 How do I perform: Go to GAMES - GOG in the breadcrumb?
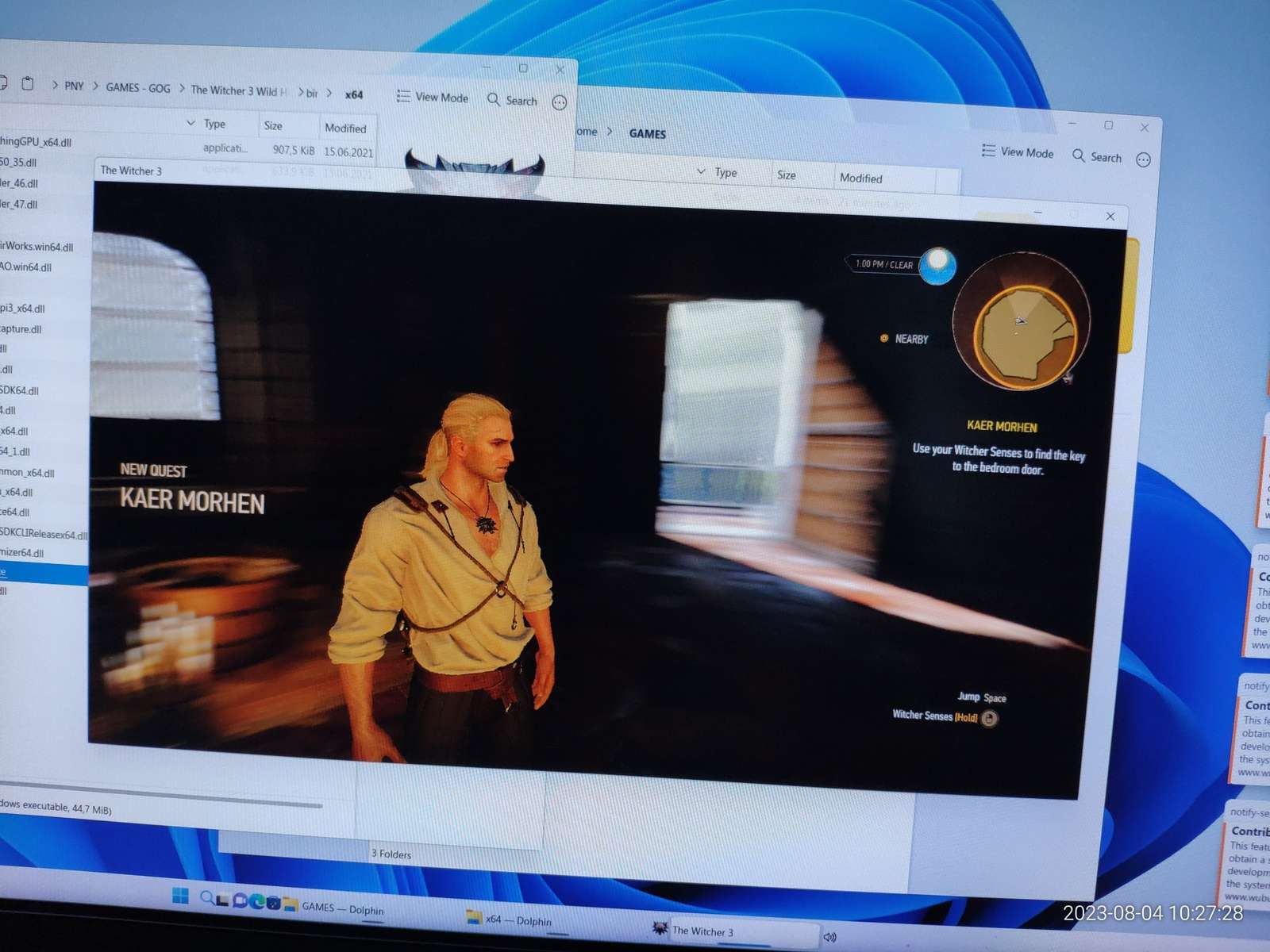(x=138, y=87)
